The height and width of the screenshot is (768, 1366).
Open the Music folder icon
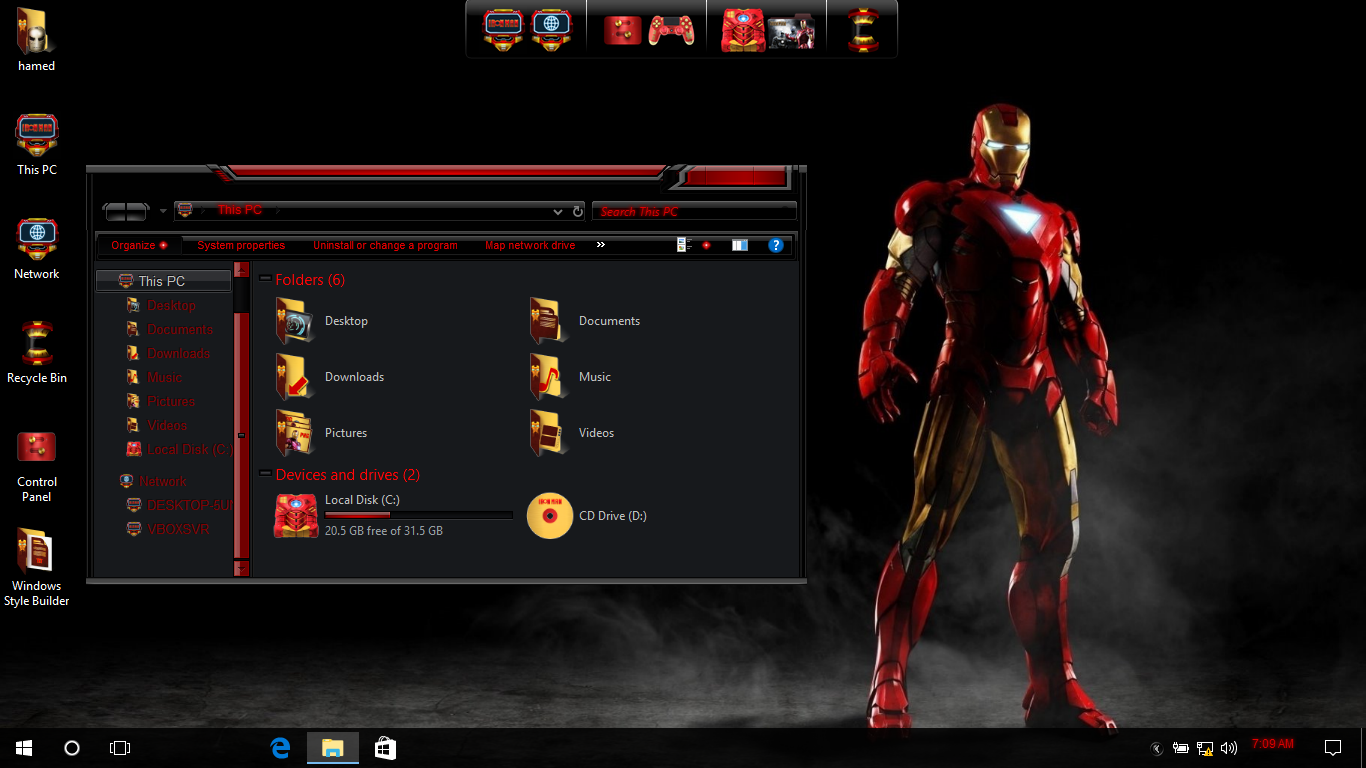coord(547,377)
